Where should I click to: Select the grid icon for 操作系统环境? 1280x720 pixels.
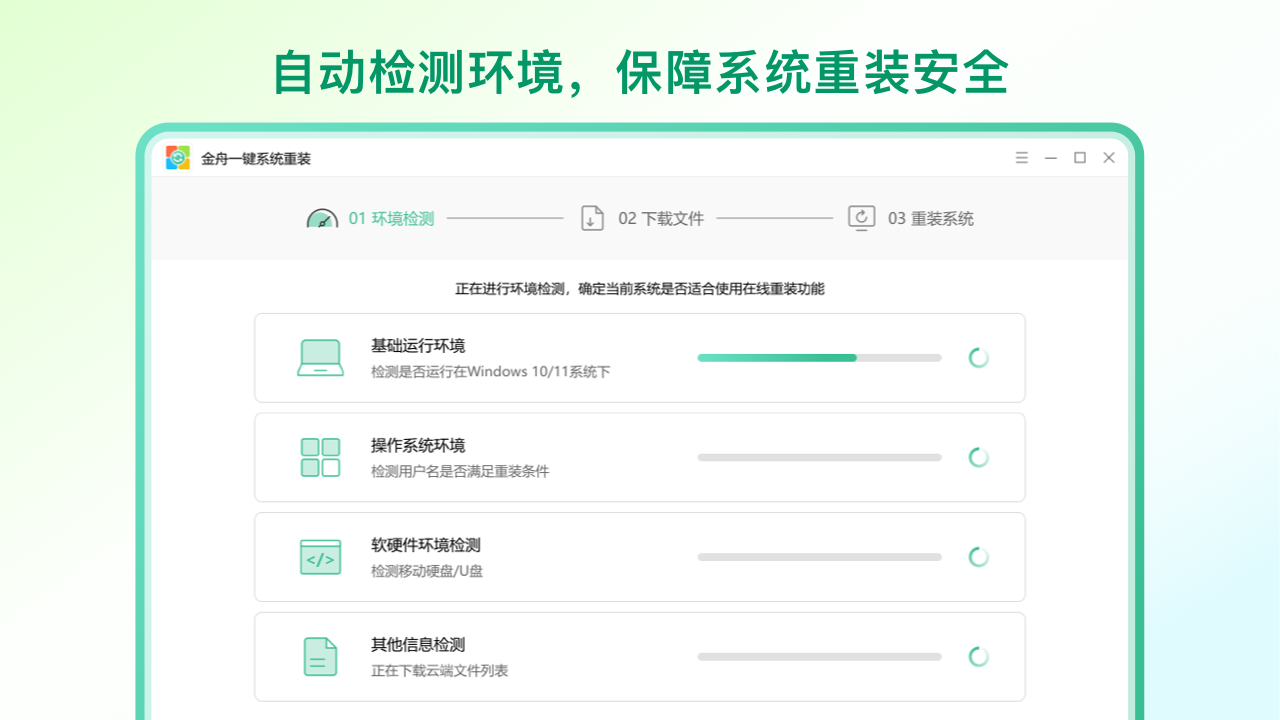coord(320,457)
